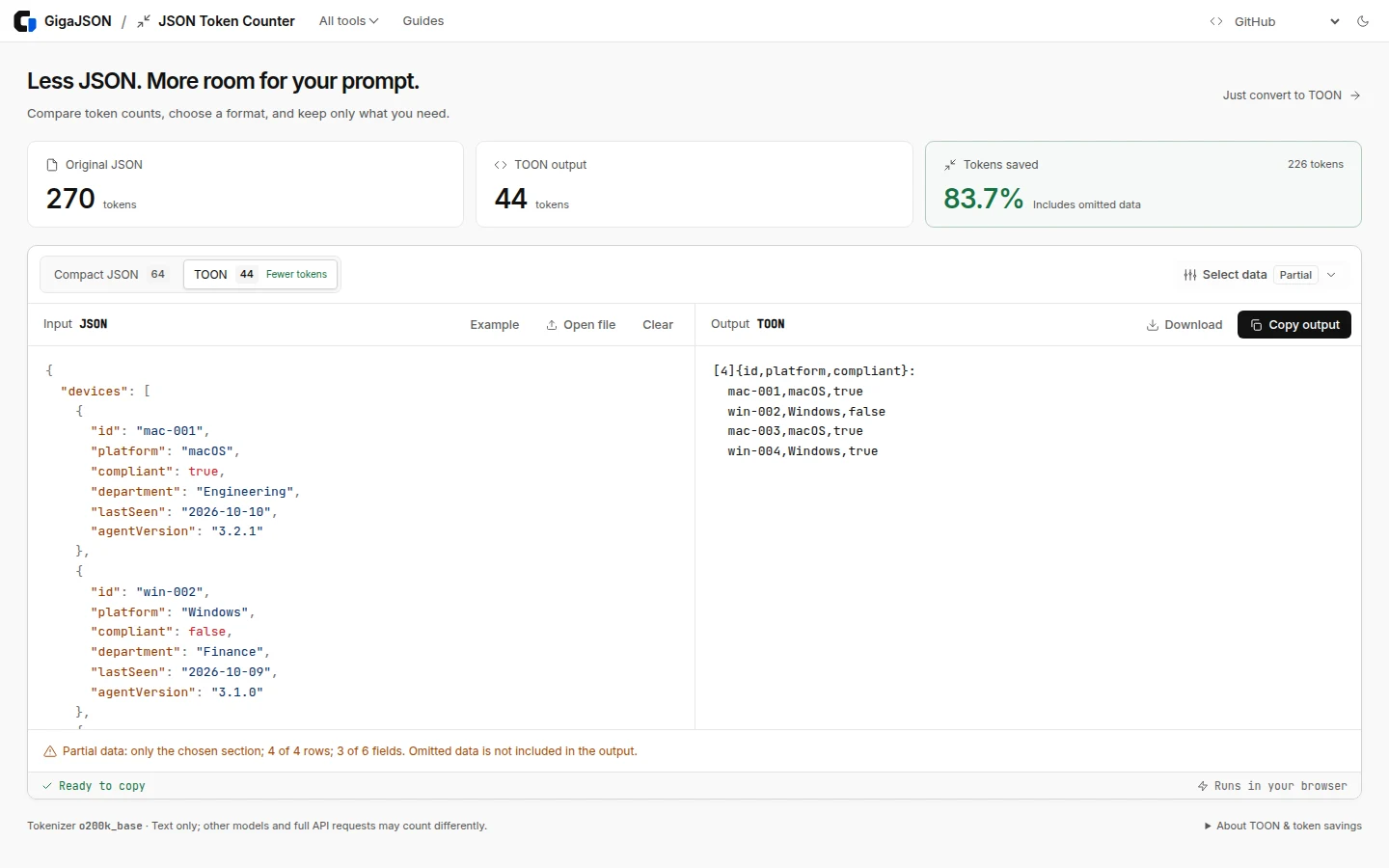Go to JSON Token Counter page title
The height and width of the screenshot is (868, 1389).
(227, 21)
